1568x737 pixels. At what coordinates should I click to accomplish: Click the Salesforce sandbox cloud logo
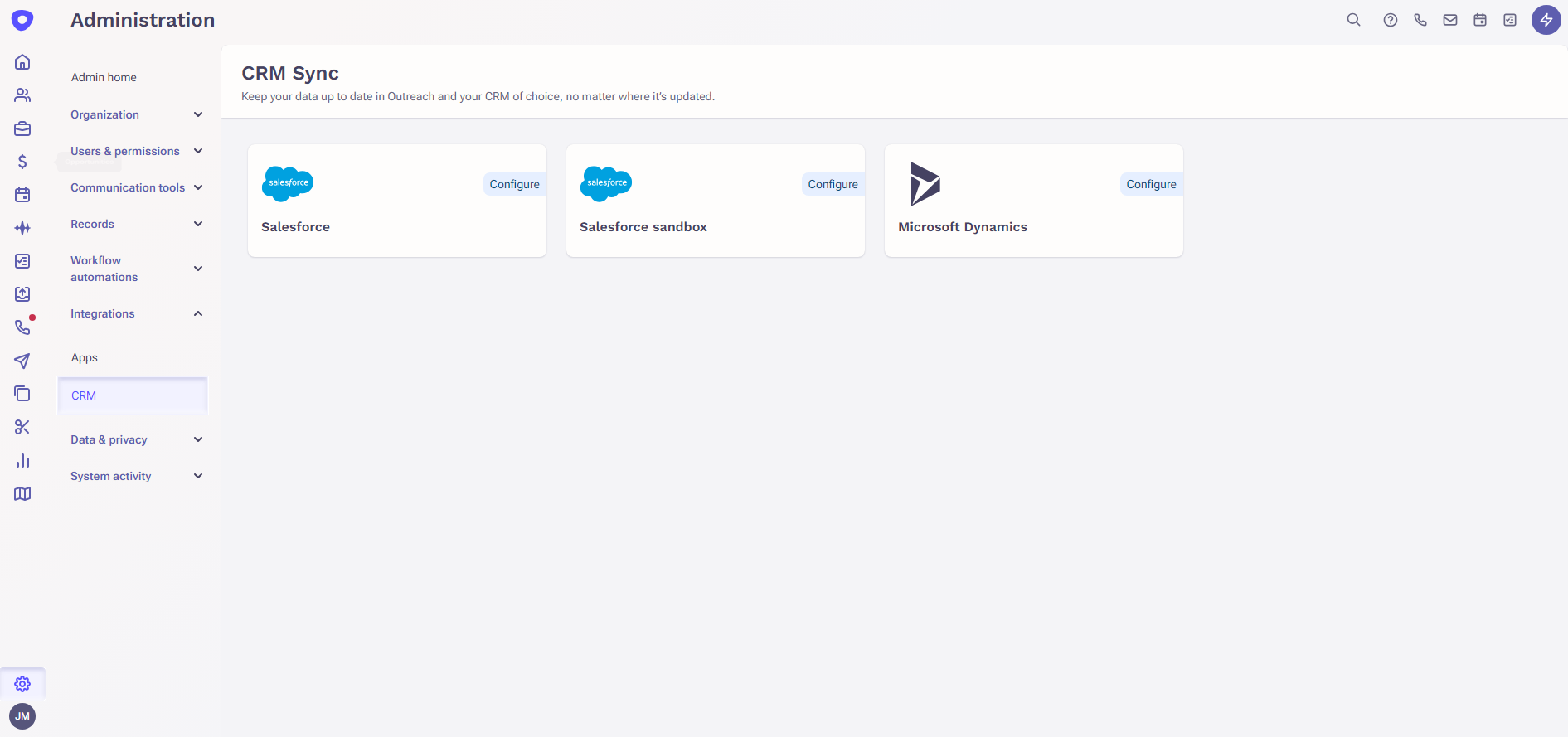click(606, 183)
